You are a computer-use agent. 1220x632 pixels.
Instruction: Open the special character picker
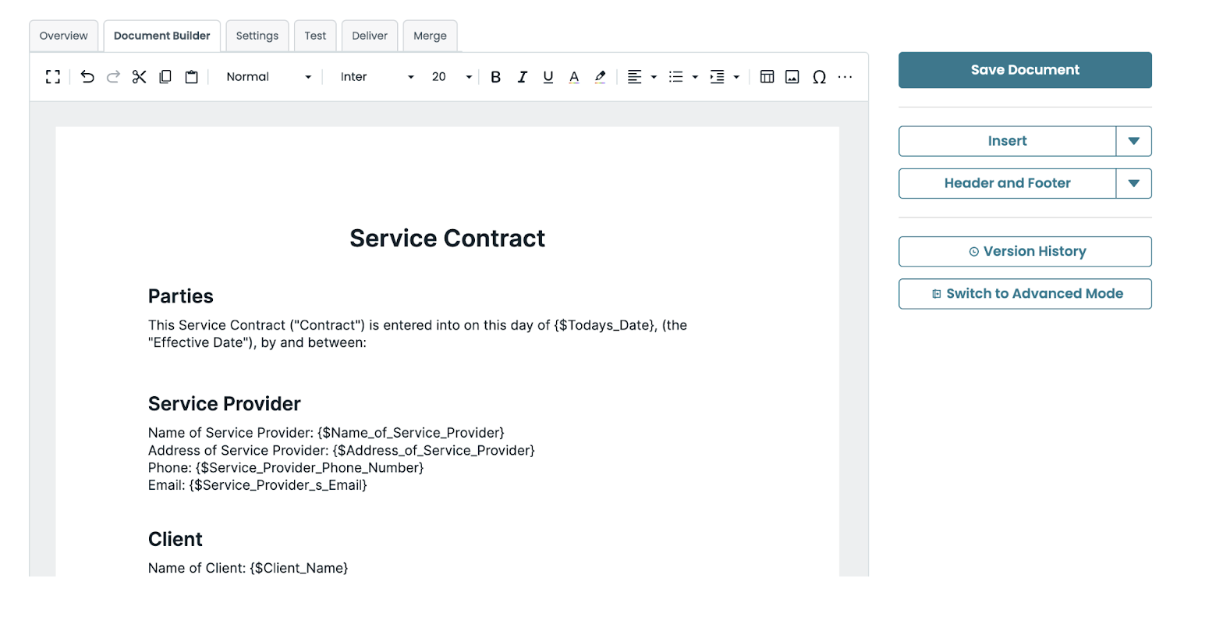pos(817,75)
